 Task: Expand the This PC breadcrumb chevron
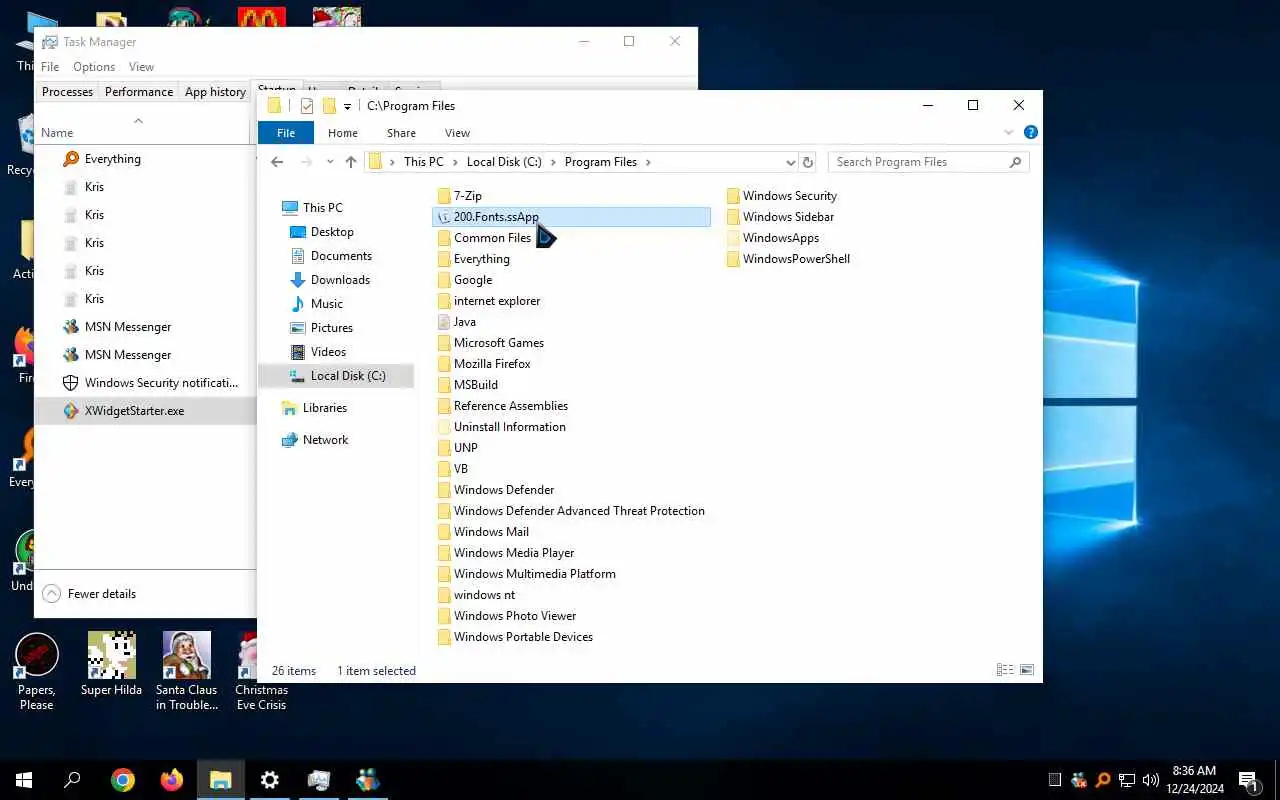455,162
